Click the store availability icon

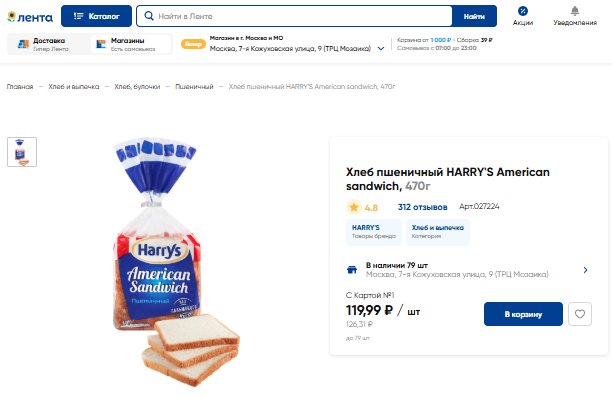click(x=352, y=270)
